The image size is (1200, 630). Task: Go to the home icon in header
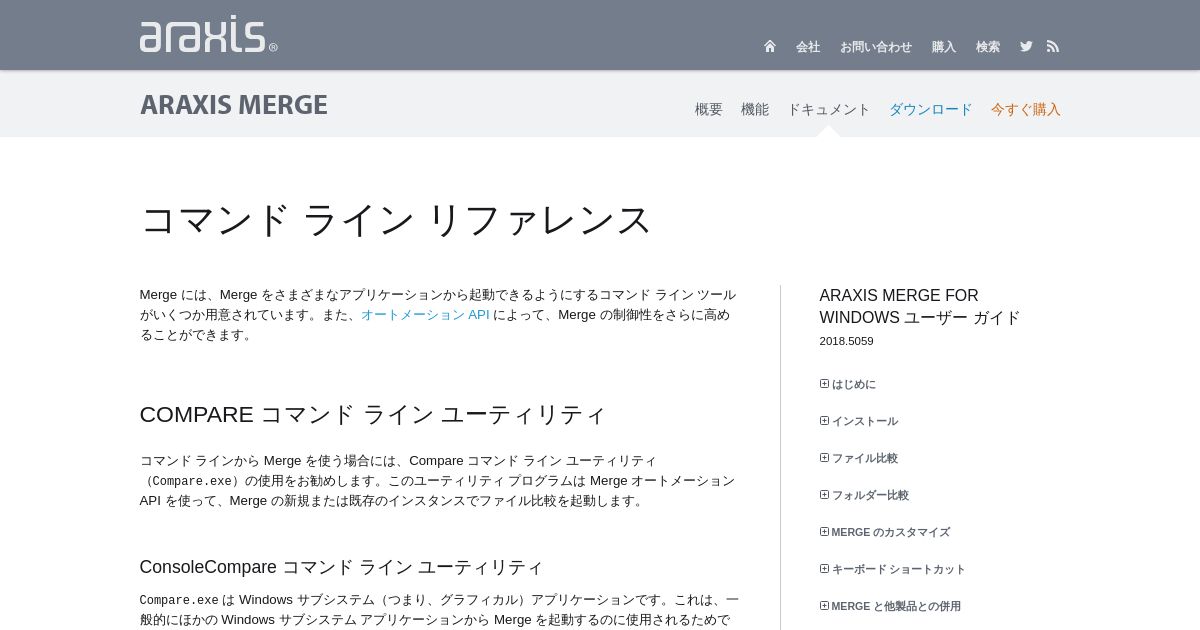[x=770, y=46]
